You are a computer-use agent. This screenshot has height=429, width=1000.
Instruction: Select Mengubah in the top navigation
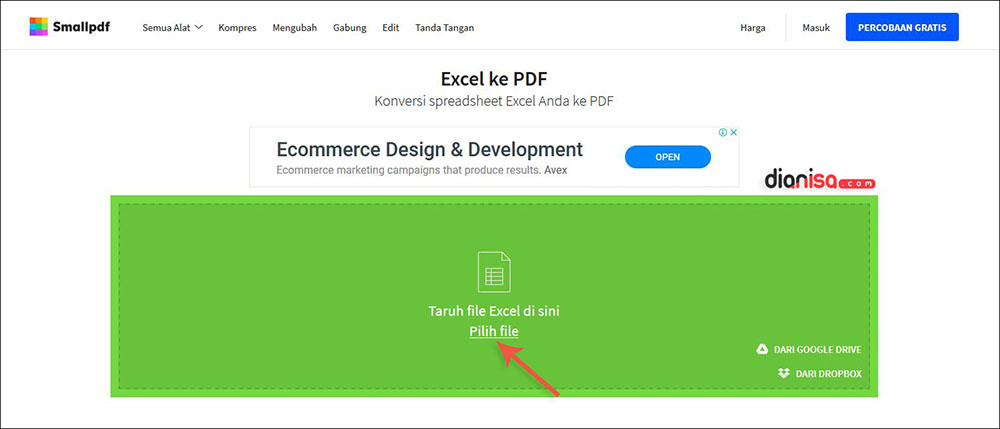294,28
